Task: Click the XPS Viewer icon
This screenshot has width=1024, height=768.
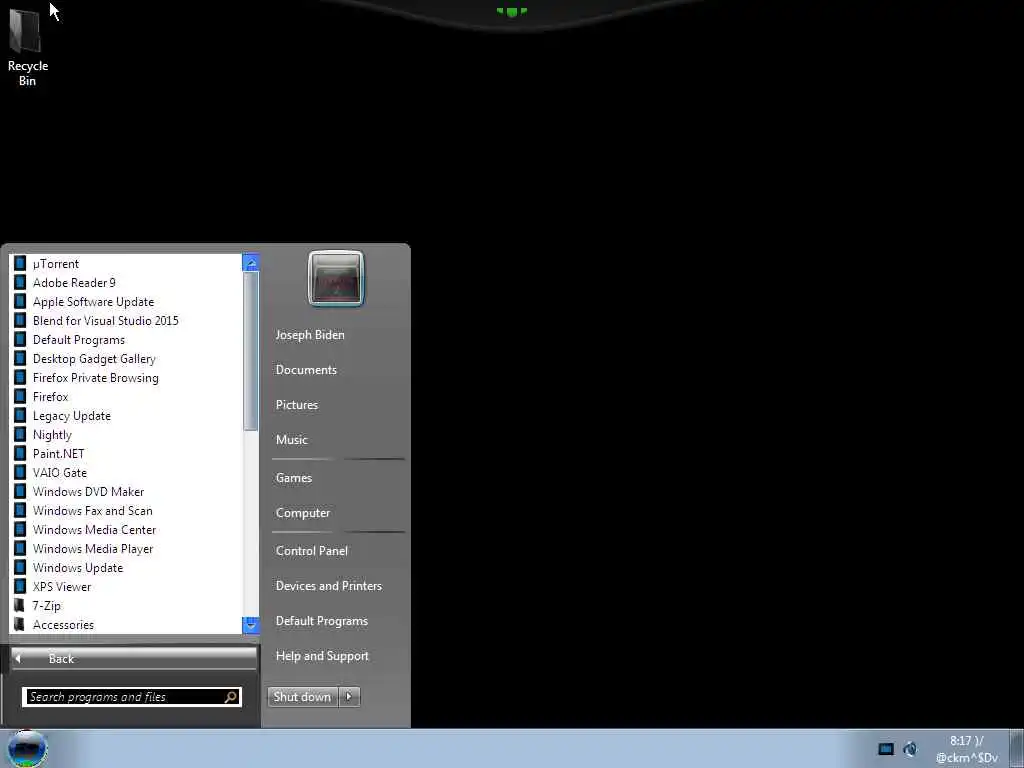Action: 20,586
